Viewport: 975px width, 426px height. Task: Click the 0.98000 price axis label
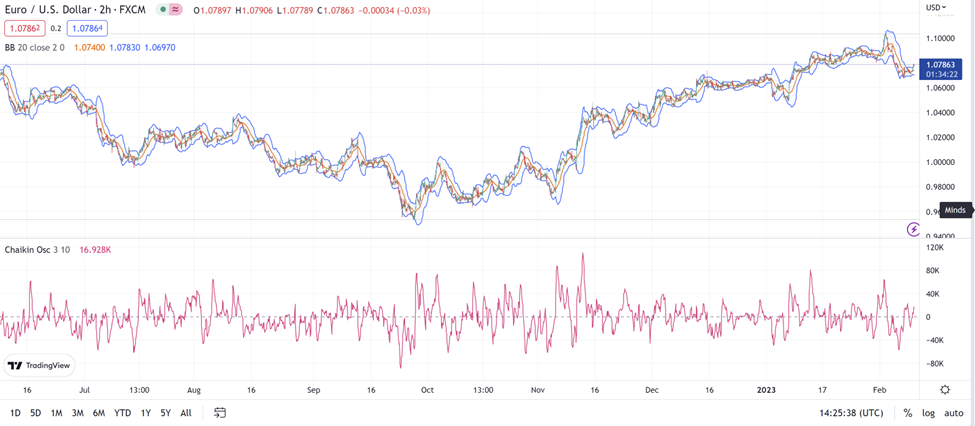click(940, 187)
